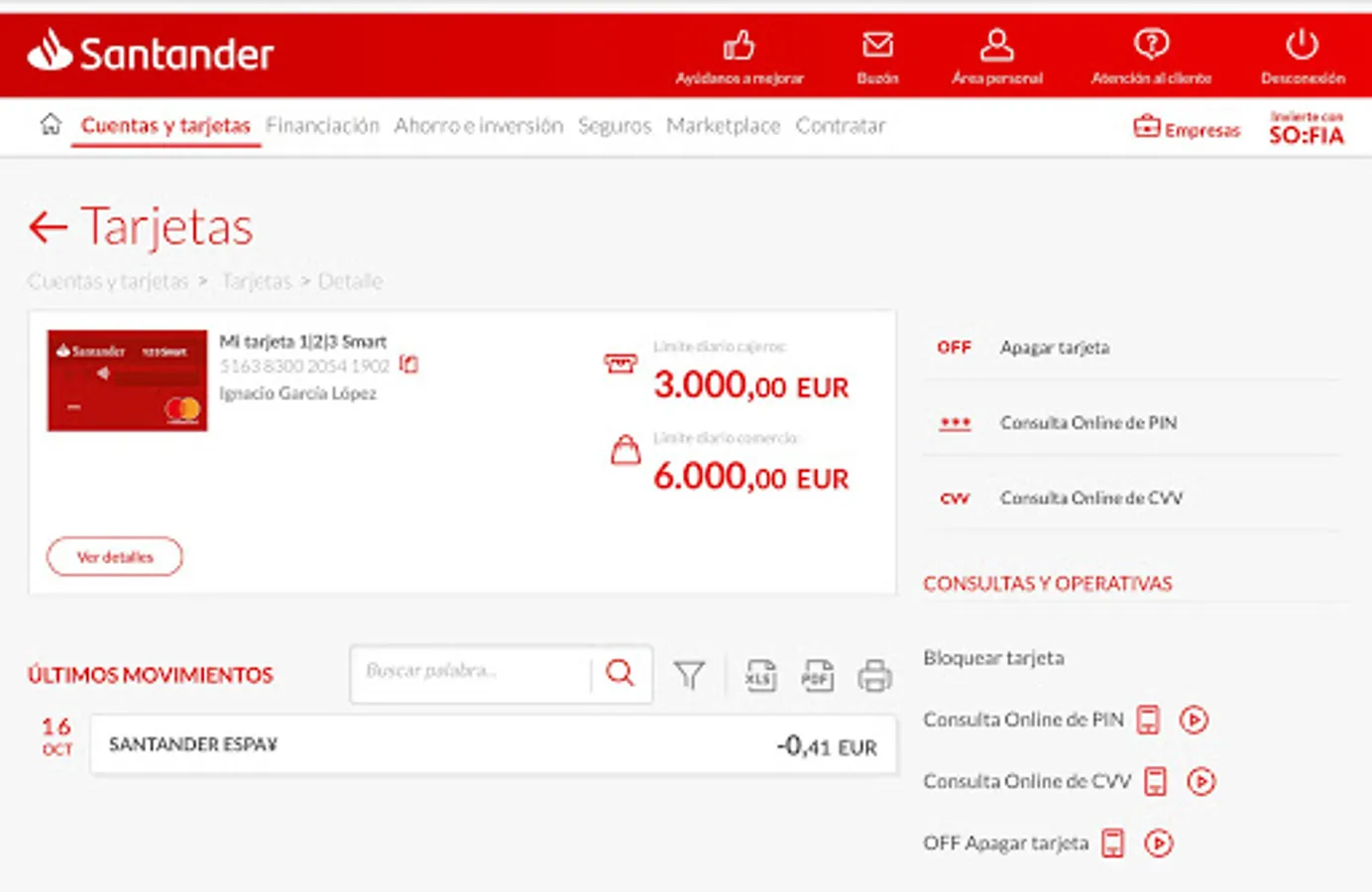Open the Santander logo home link
The height and width of the screenshot is (892, 1372).
click(150, 52)
